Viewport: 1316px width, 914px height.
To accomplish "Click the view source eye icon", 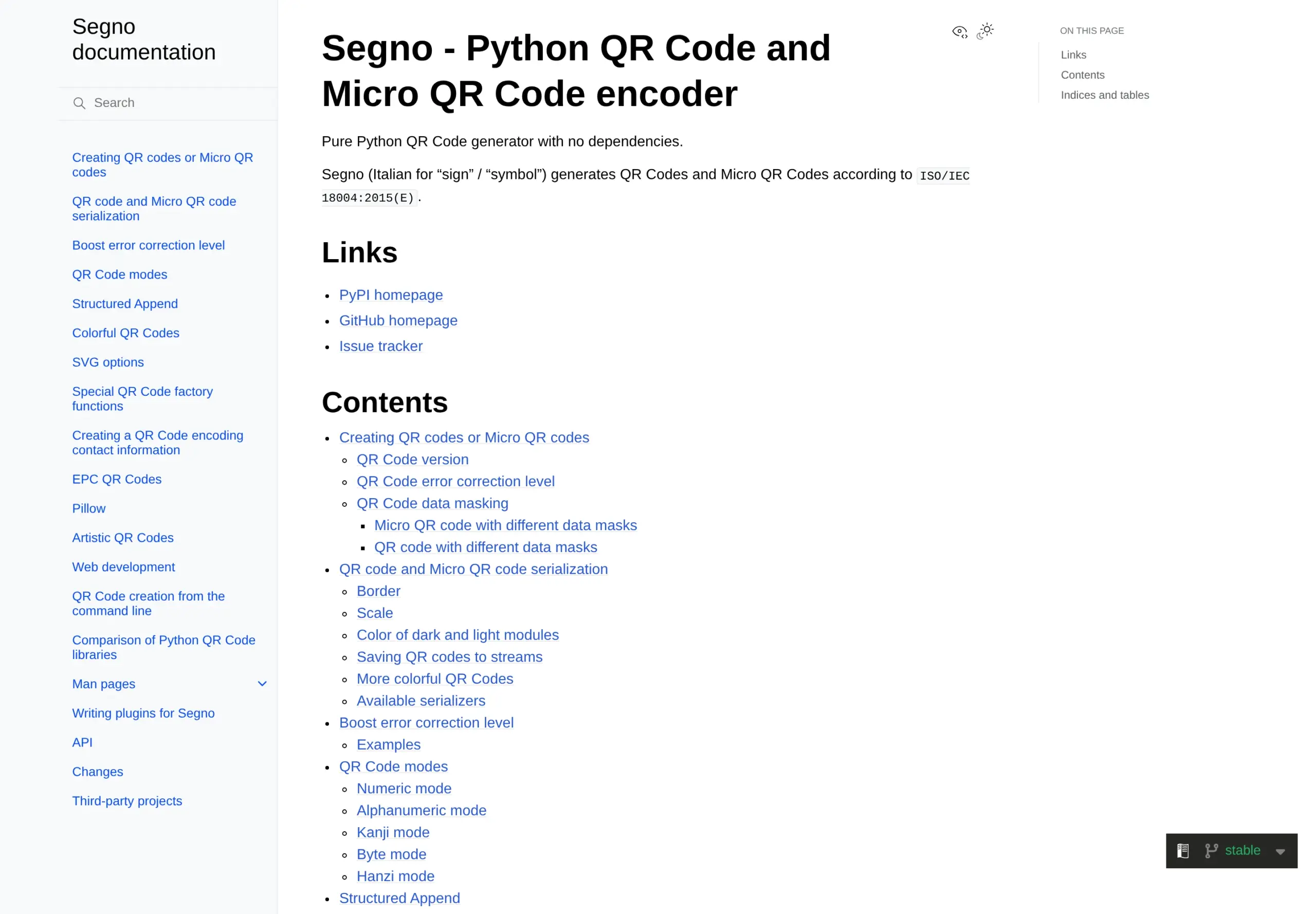I will pyautogui.click(x=960, y=31).
